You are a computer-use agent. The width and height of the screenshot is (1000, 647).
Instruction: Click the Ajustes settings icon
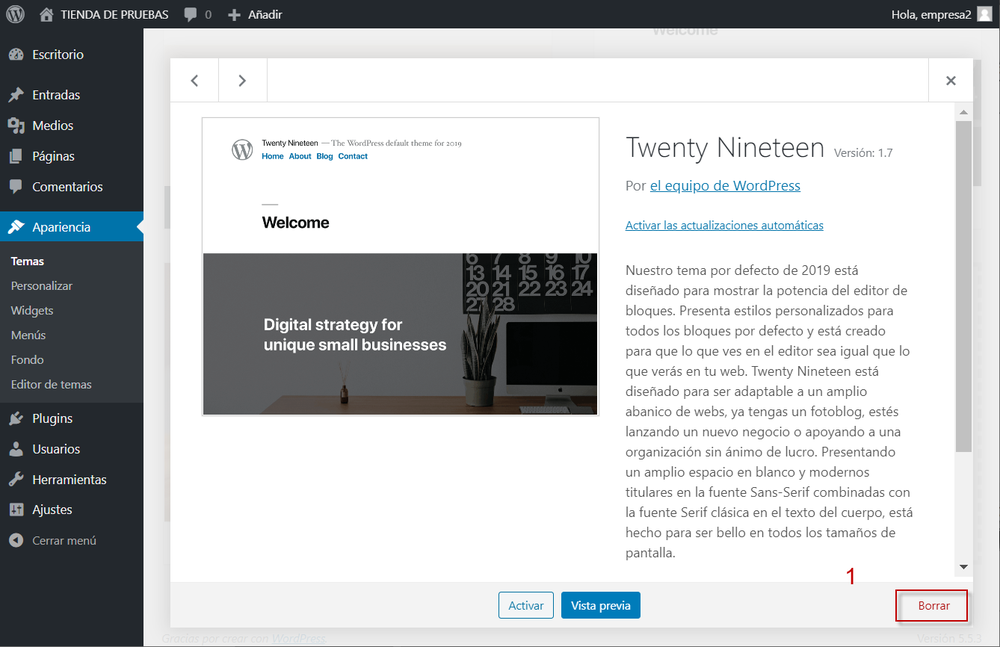pyautogui.click(x=17, y=509)
